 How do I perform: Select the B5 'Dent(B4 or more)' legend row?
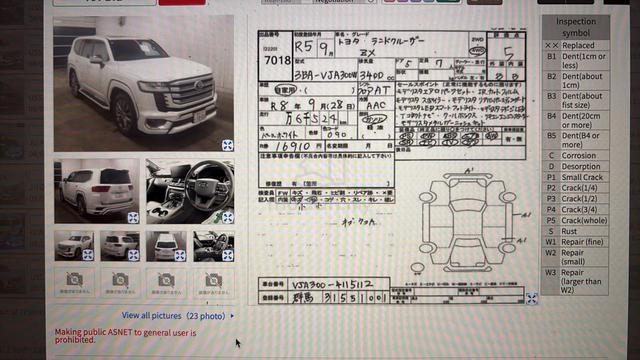pos(576,140)
